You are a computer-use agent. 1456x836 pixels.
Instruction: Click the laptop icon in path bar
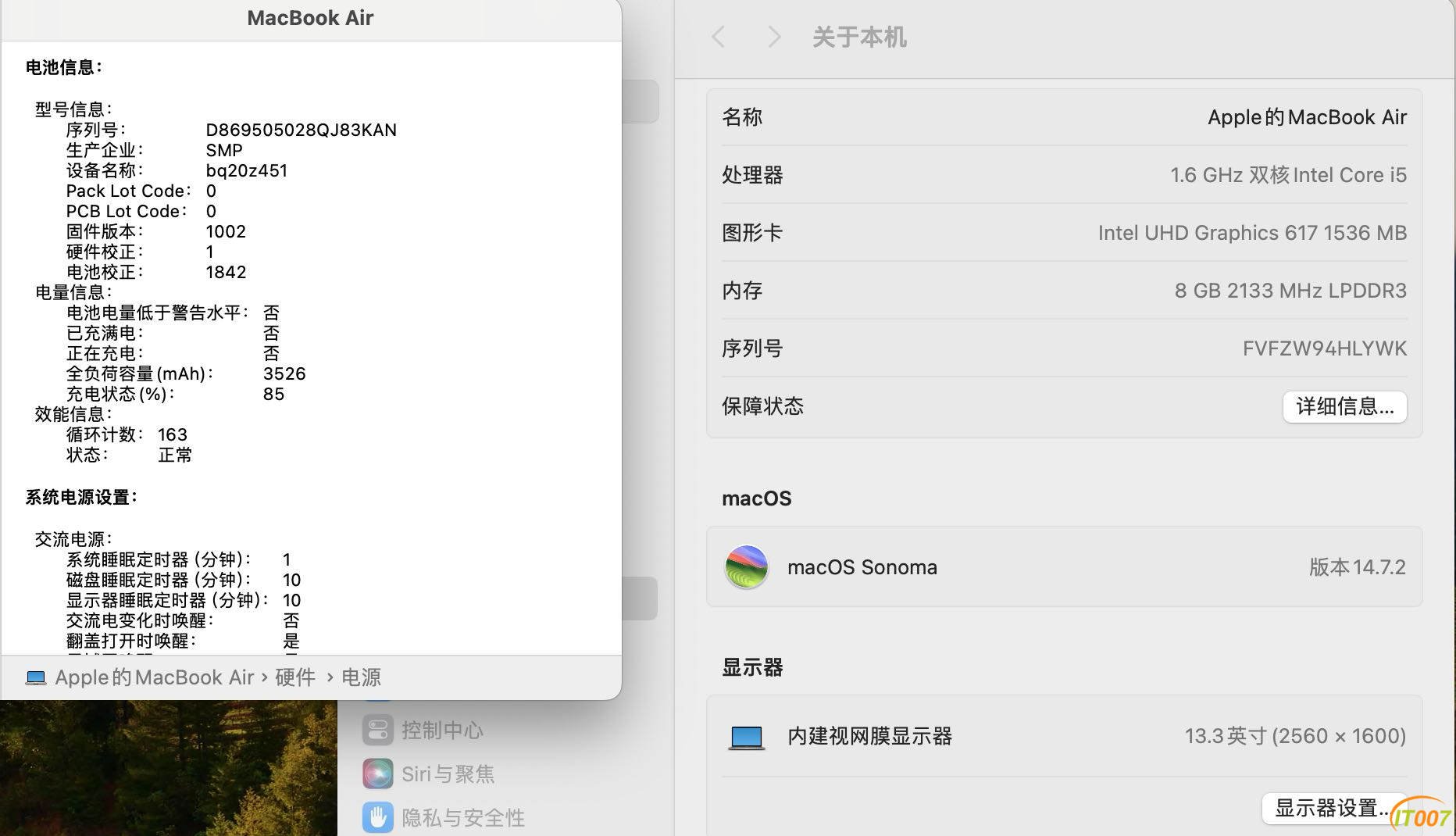(x=36, y=677)
